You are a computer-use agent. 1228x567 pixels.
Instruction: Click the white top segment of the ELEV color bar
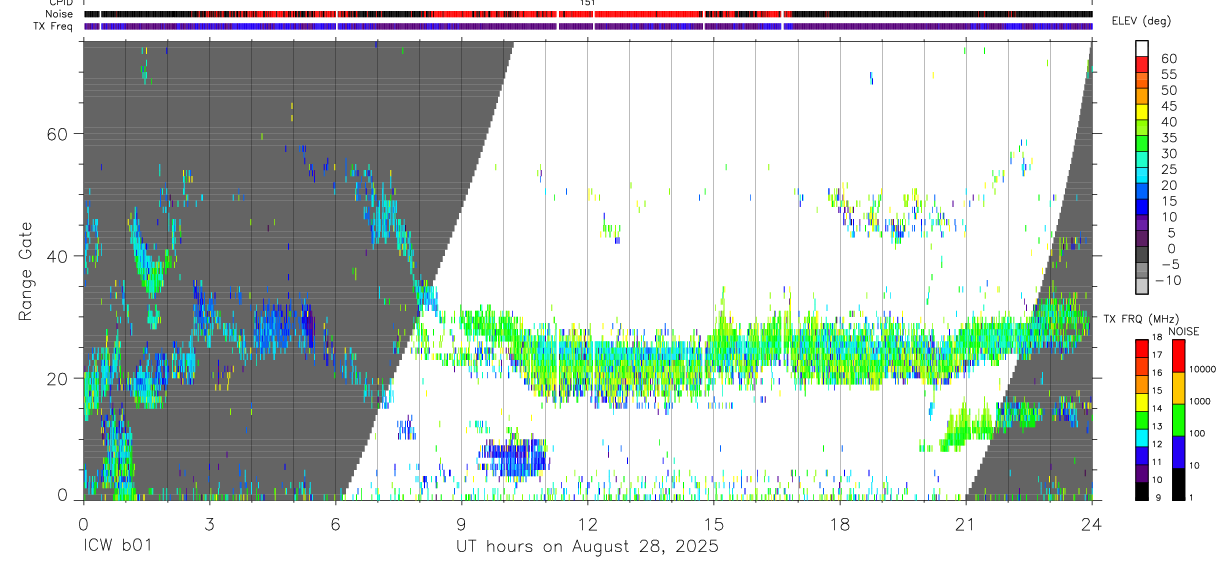pos(1142,49)
